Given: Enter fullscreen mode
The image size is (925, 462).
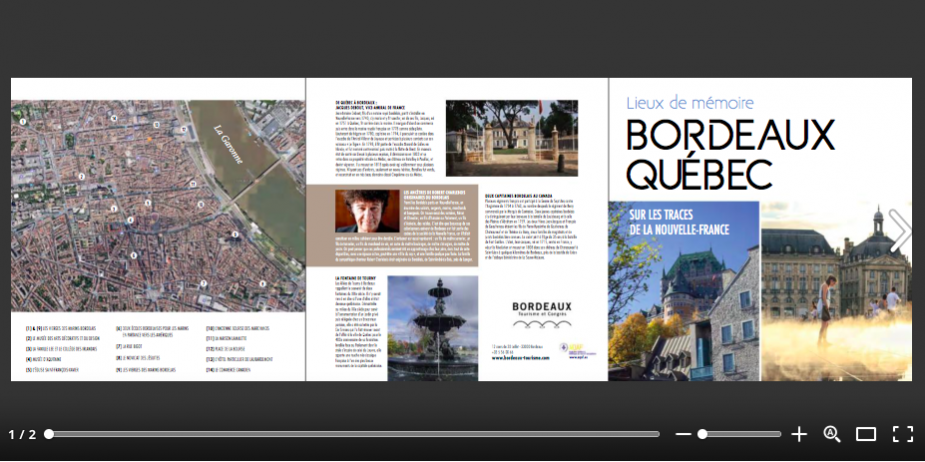Looking at the screenshot, I should click(x=902, y=434).
